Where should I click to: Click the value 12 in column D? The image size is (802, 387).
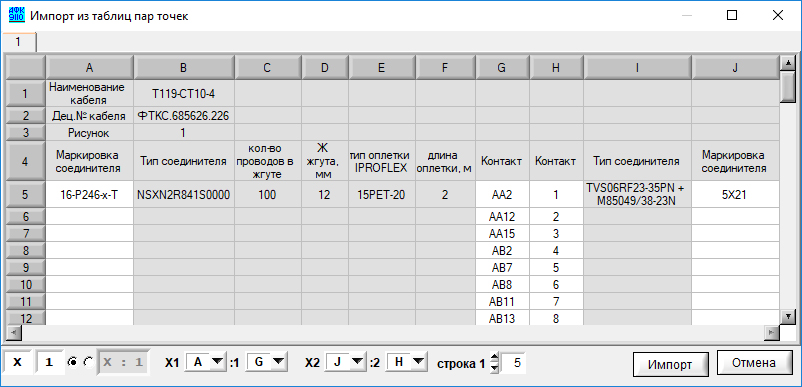tap(325, 194)
